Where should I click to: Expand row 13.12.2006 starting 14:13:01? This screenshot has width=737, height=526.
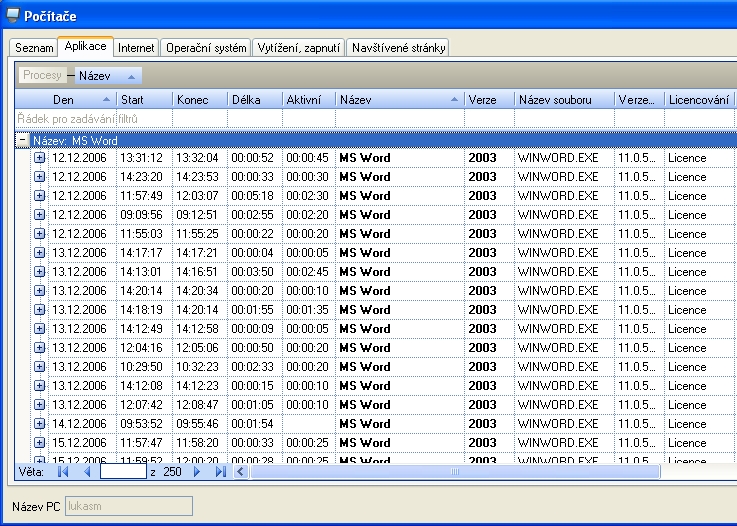39,272
